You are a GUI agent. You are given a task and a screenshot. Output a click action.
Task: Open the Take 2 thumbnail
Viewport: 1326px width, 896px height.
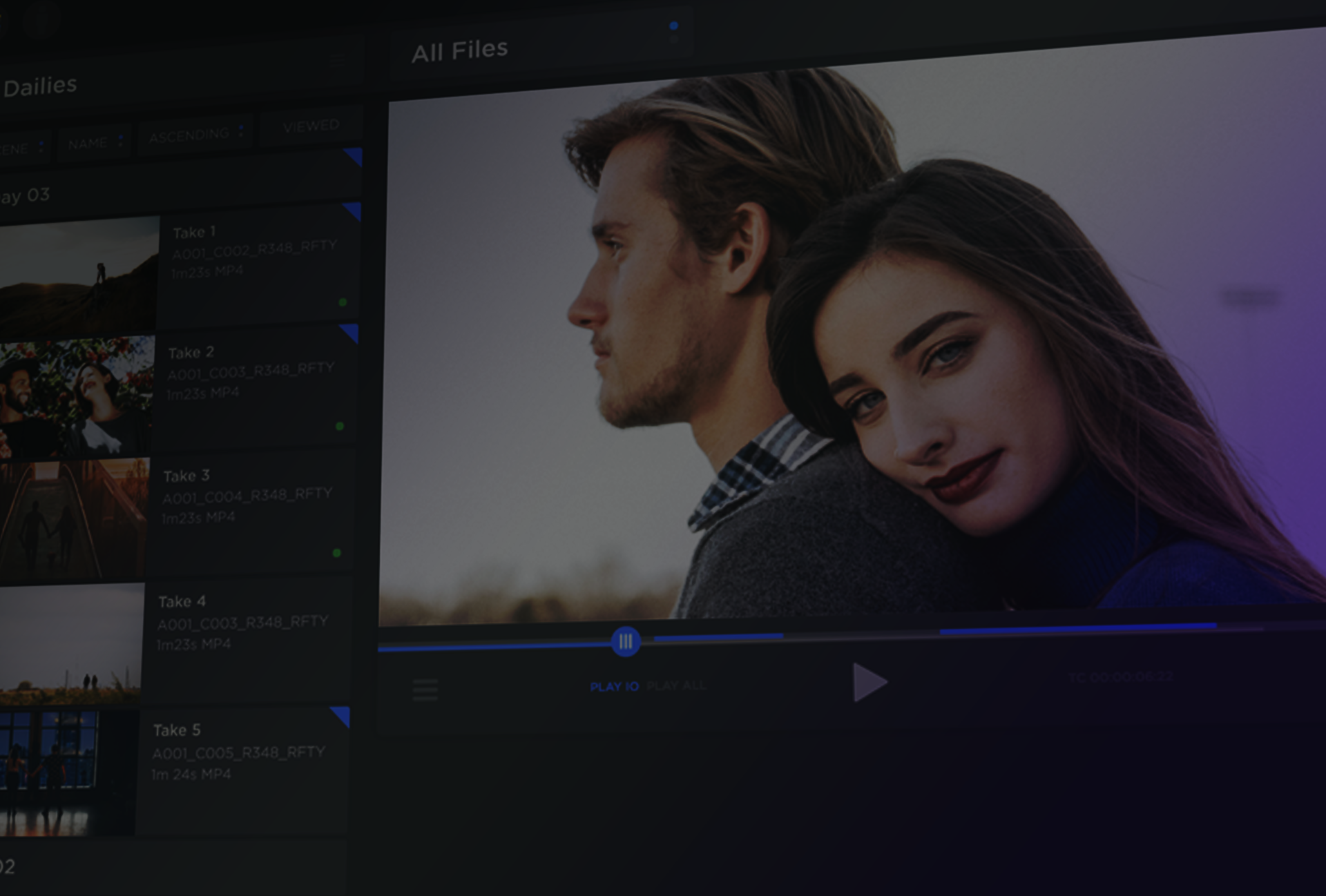76,398
